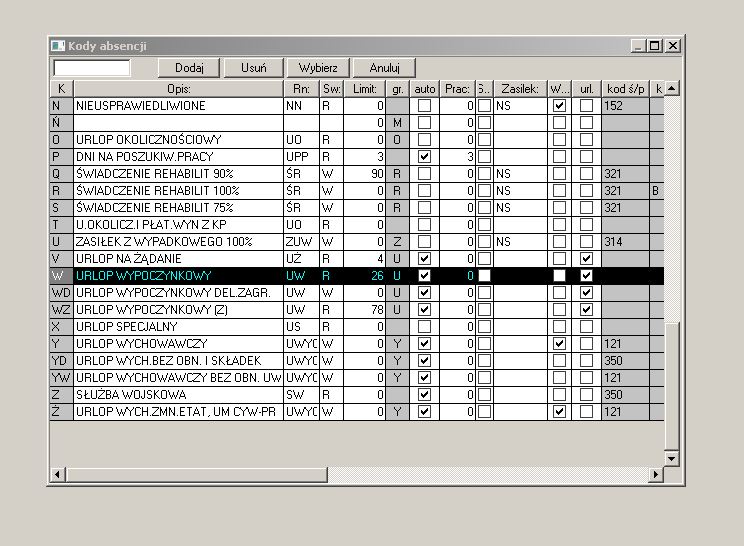Viewport: 744px width, 546px height.
Task: Uncheck url. checkbox for URLOP NA ŻĄDANIE
Action: (587, 259)
